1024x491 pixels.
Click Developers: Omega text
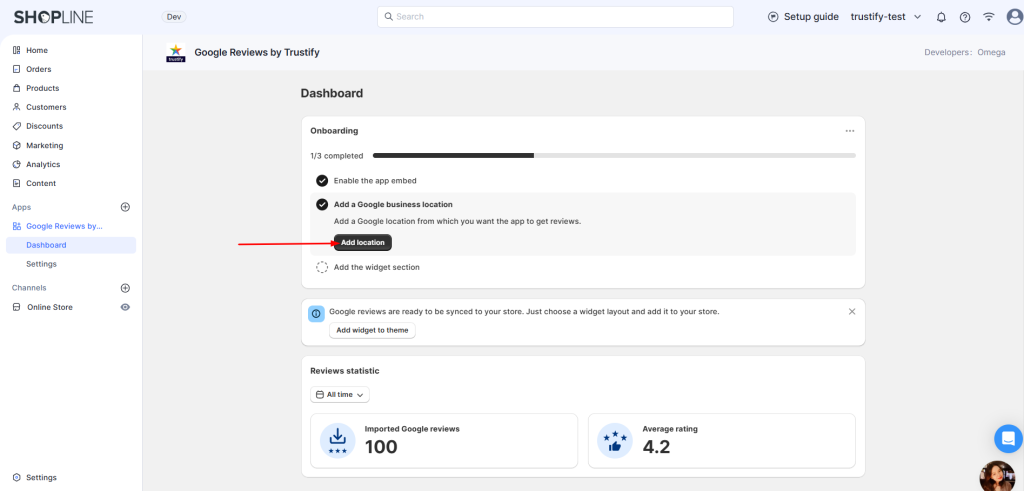pyautogui.click(x=965, y=52)
